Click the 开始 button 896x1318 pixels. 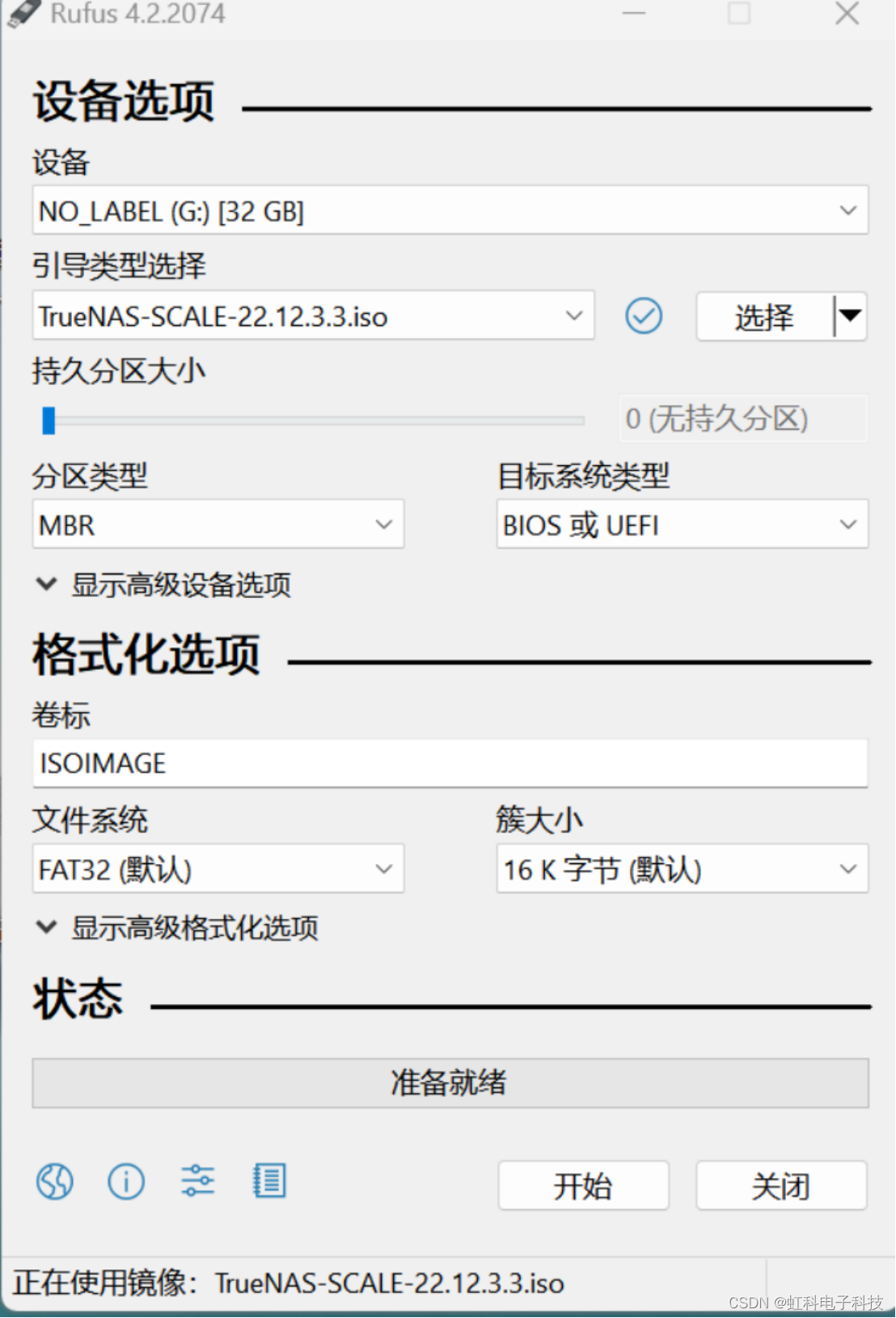click(x=584, y=1186)
